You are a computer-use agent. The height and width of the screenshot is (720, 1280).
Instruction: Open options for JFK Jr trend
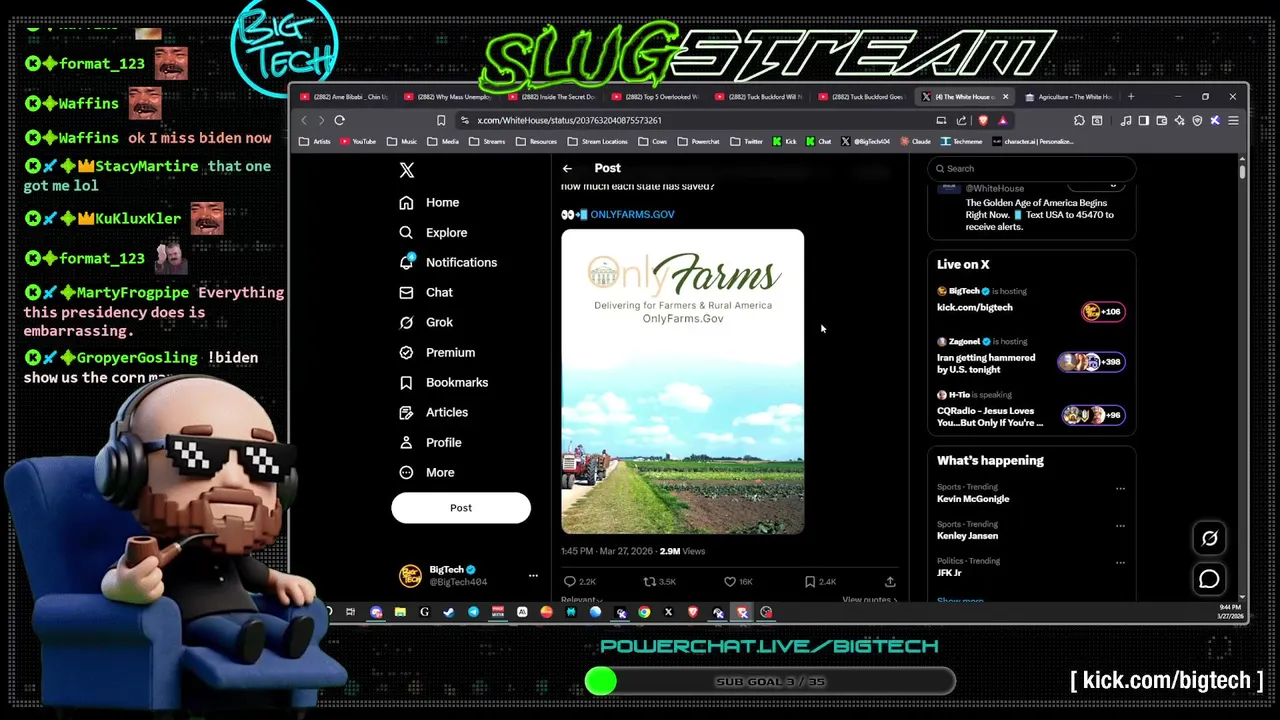1120,563
